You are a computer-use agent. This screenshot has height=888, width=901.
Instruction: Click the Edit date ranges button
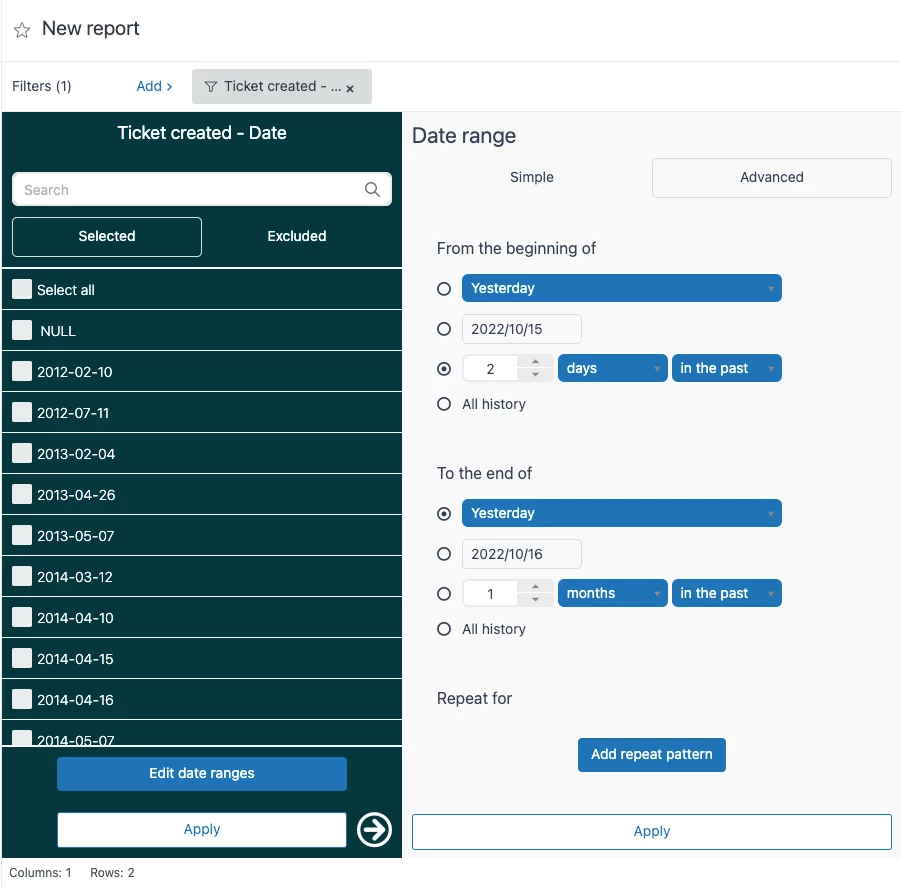coord(202,774)
